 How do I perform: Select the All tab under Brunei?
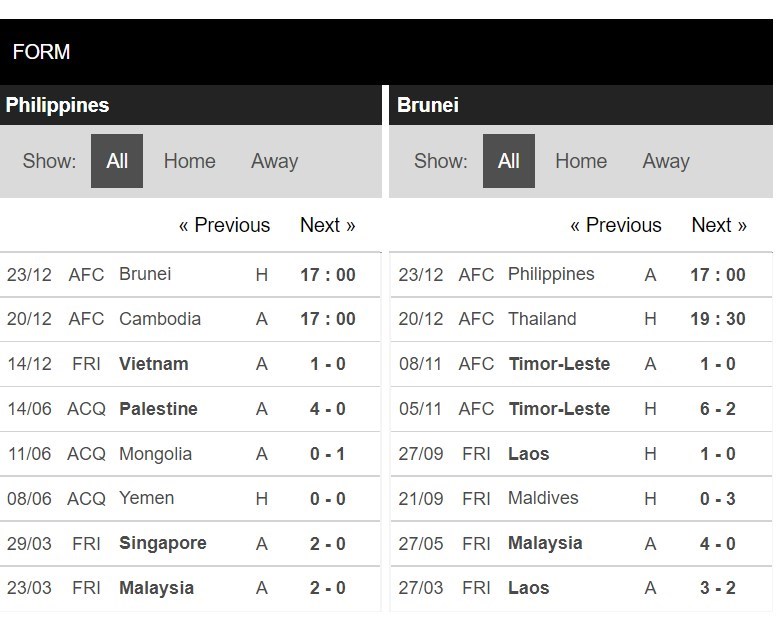(508, 161)
